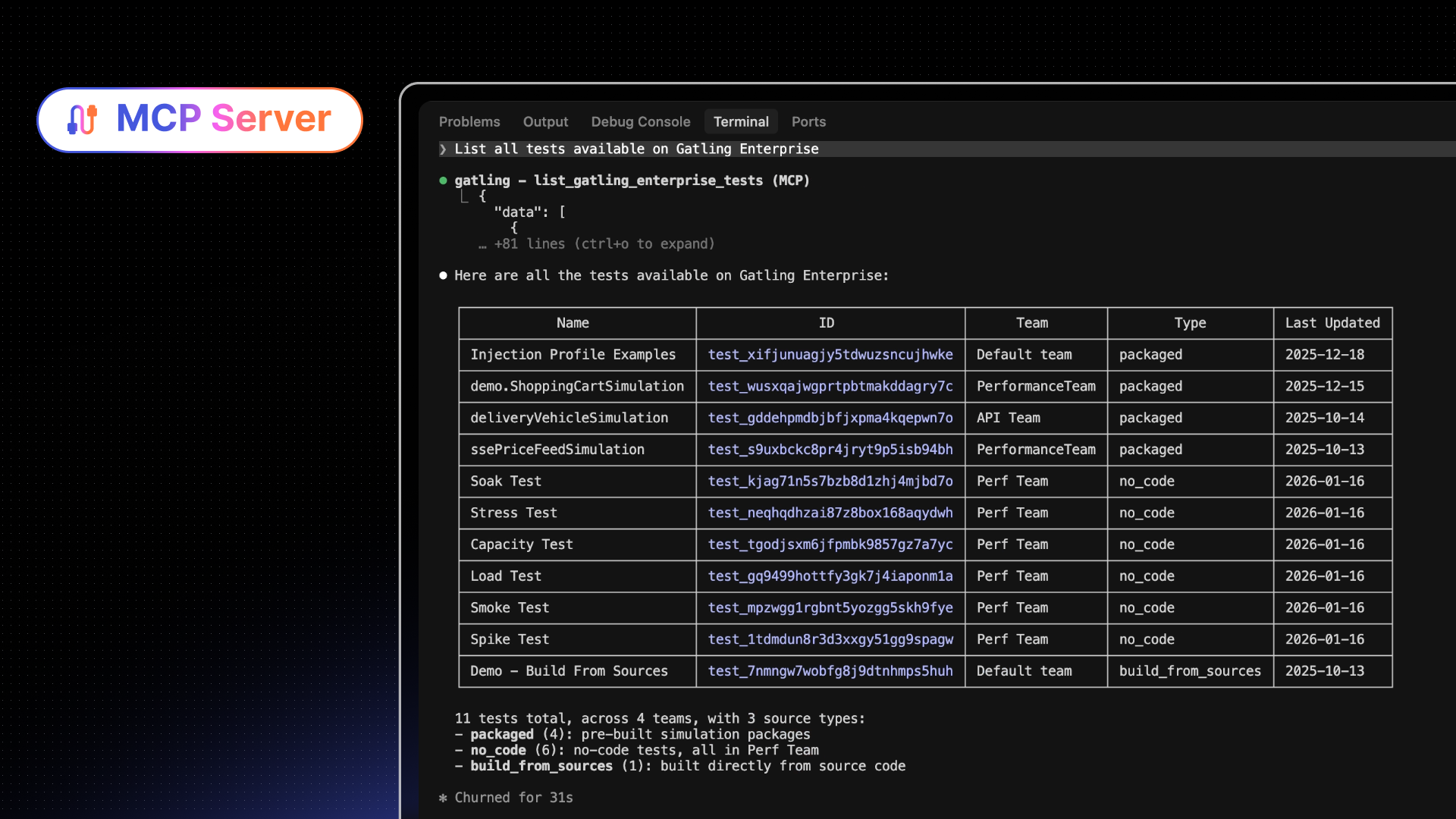Switch to the Problems tab

[x=469, y=122]
